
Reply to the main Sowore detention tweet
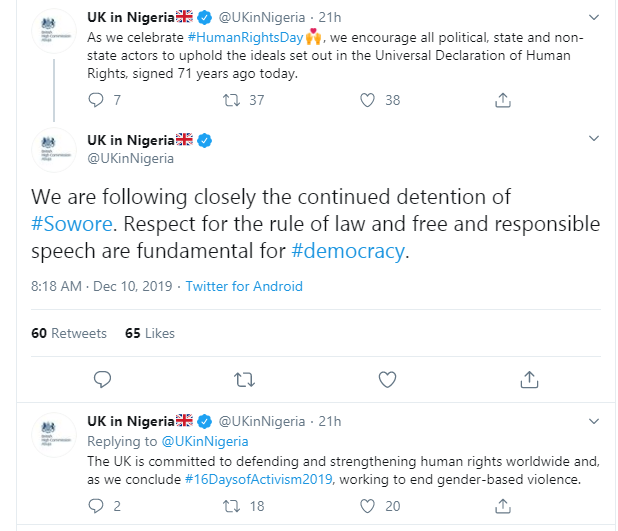[102, 380]
